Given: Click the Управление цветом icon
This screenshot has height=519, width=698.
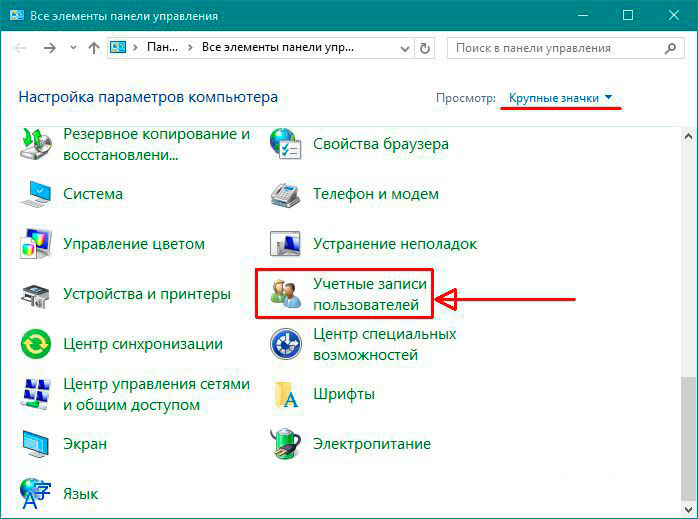Looking at the screenshot, I should 37,244.
